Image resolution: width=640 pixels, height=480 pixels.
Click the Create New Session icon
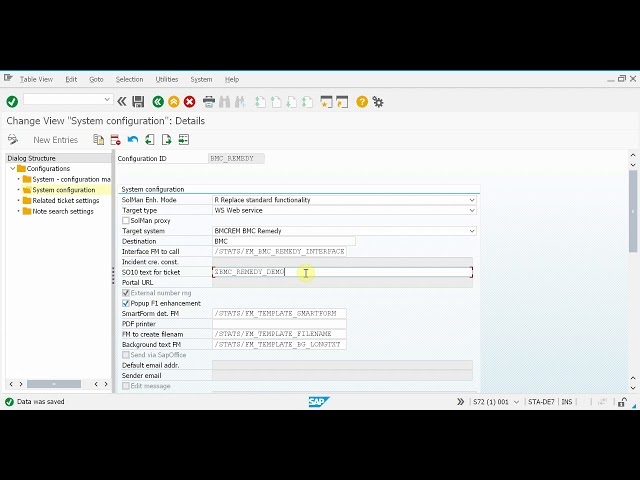pos(326,102)
